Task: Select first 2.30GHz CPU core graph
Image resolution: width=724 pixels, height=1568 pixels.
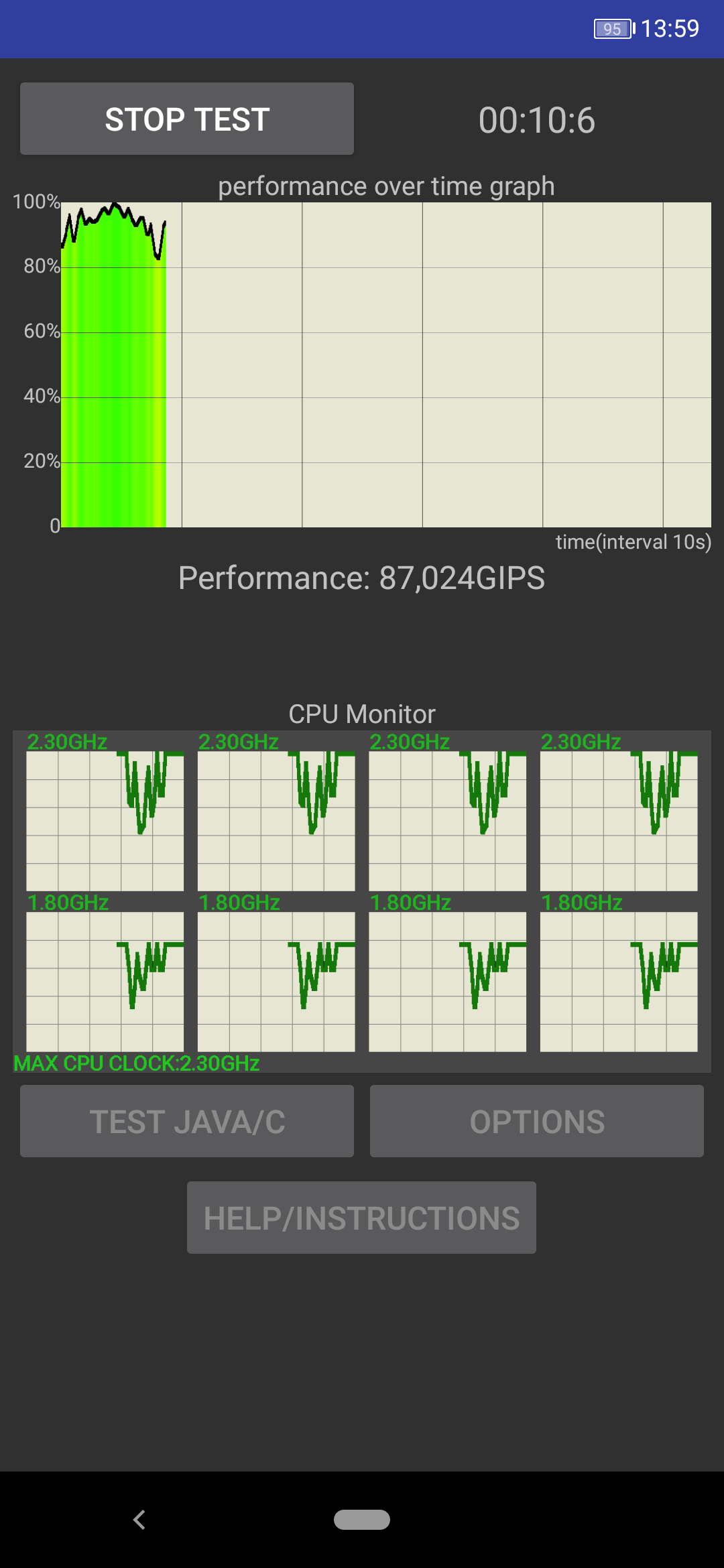Action: point(105,821)
